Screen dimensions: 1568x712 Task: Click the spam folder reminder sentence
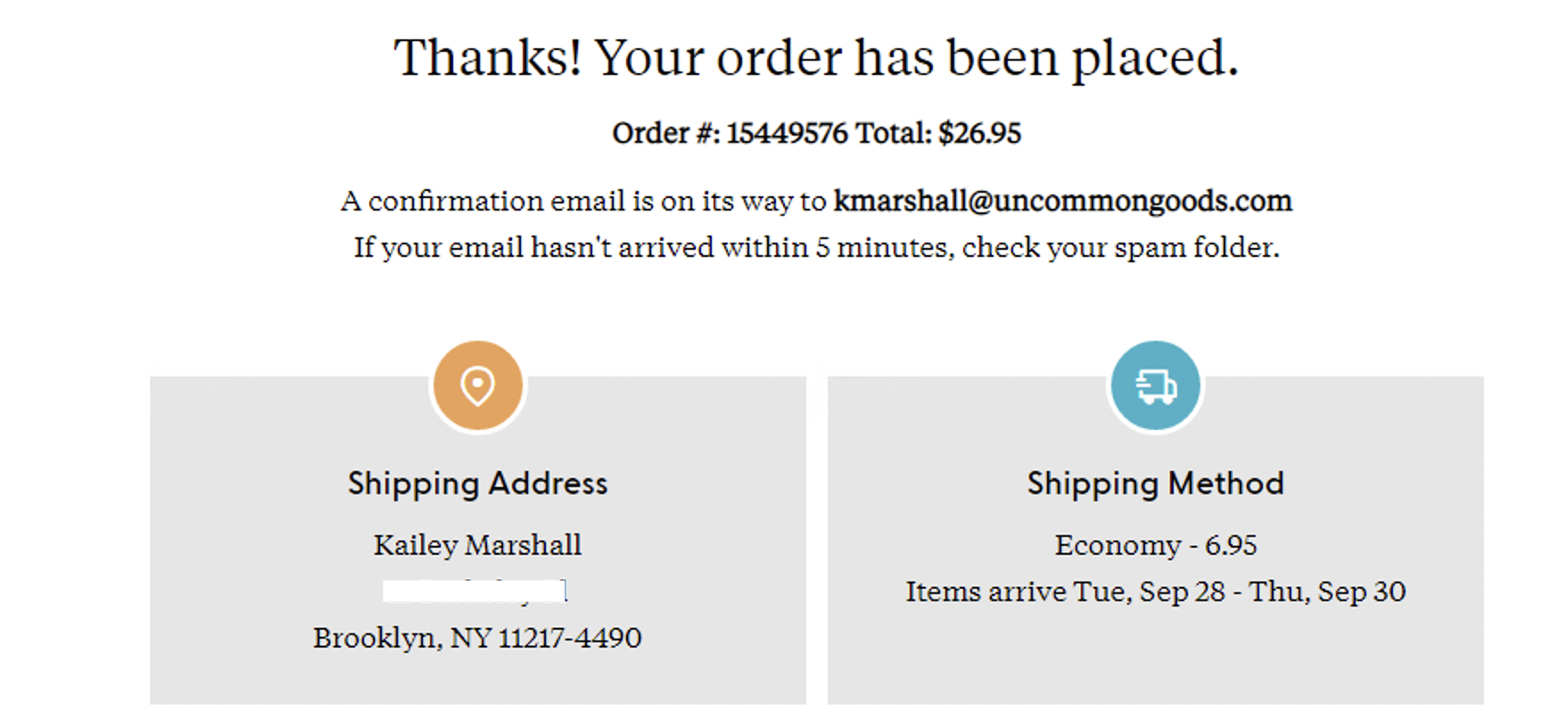click(817, 247)
